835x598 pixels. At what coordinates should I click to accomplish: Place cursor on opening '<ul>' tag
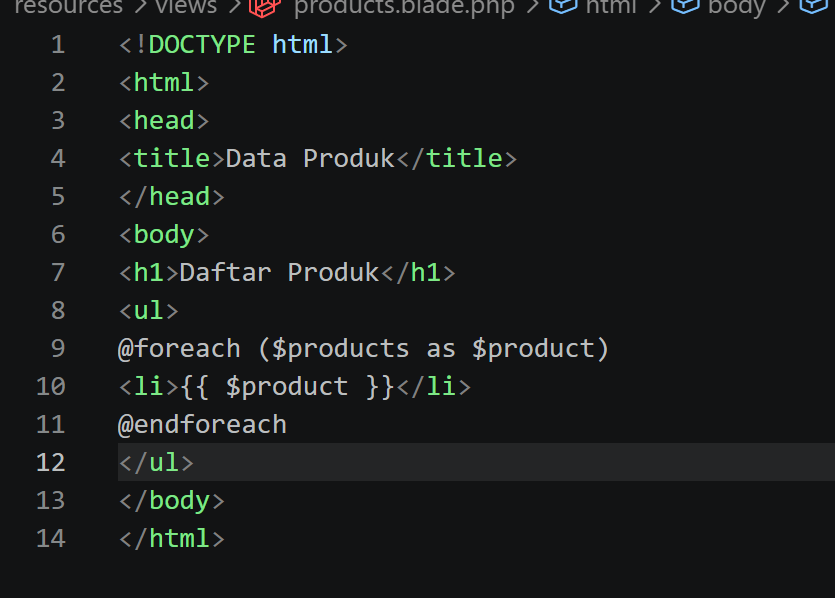click(149, 310)
